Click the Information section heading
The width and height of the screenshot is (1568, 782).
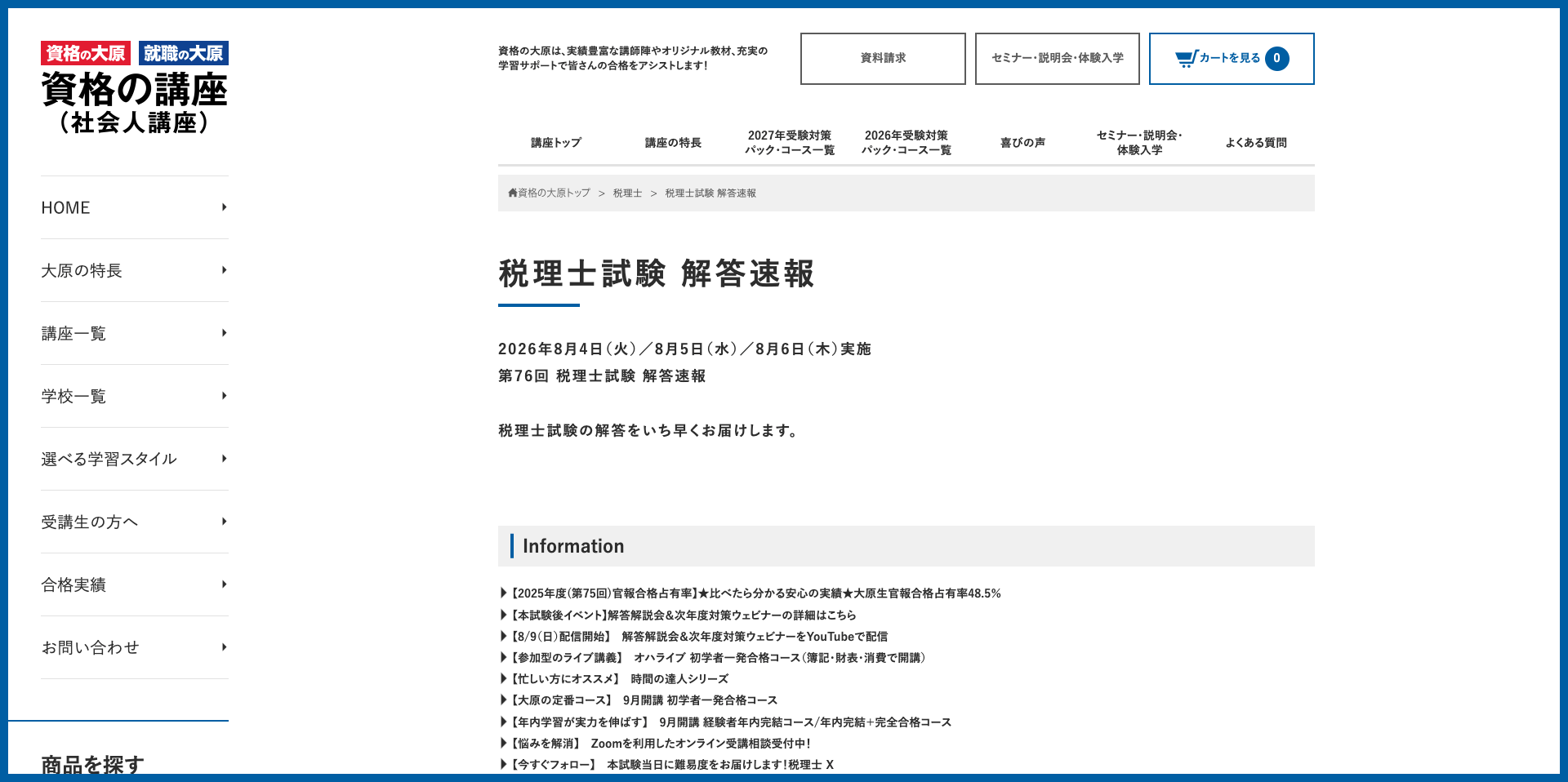click(x=573, y=546)
